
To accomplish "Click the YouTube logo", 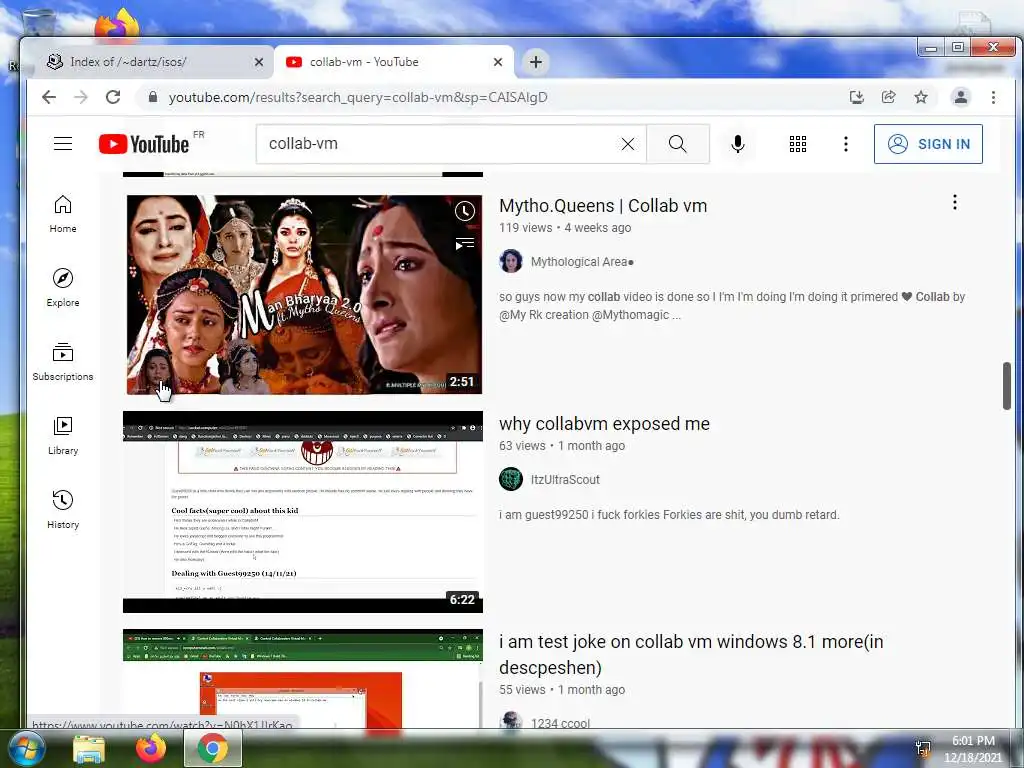I will pyautogui.click(x=144, y=144).
